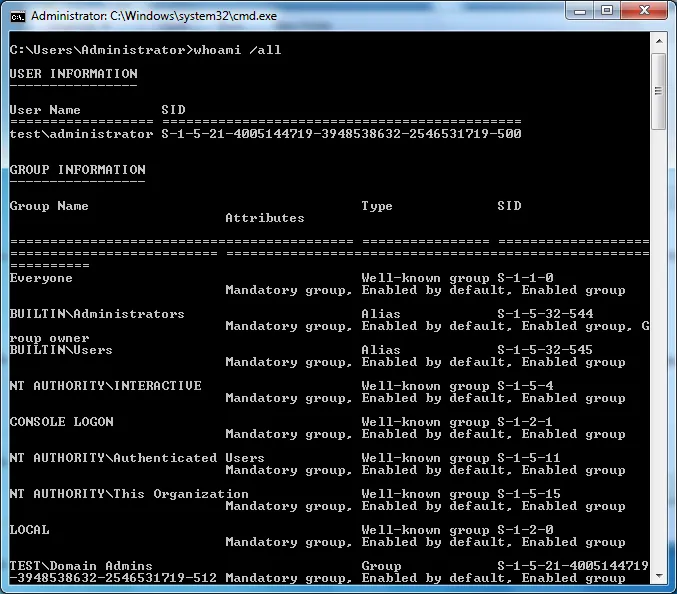677x594 pixels.
Task: Close the Administrator cmd.exe window
Action: pyautogui.click(x=644, y=12)
